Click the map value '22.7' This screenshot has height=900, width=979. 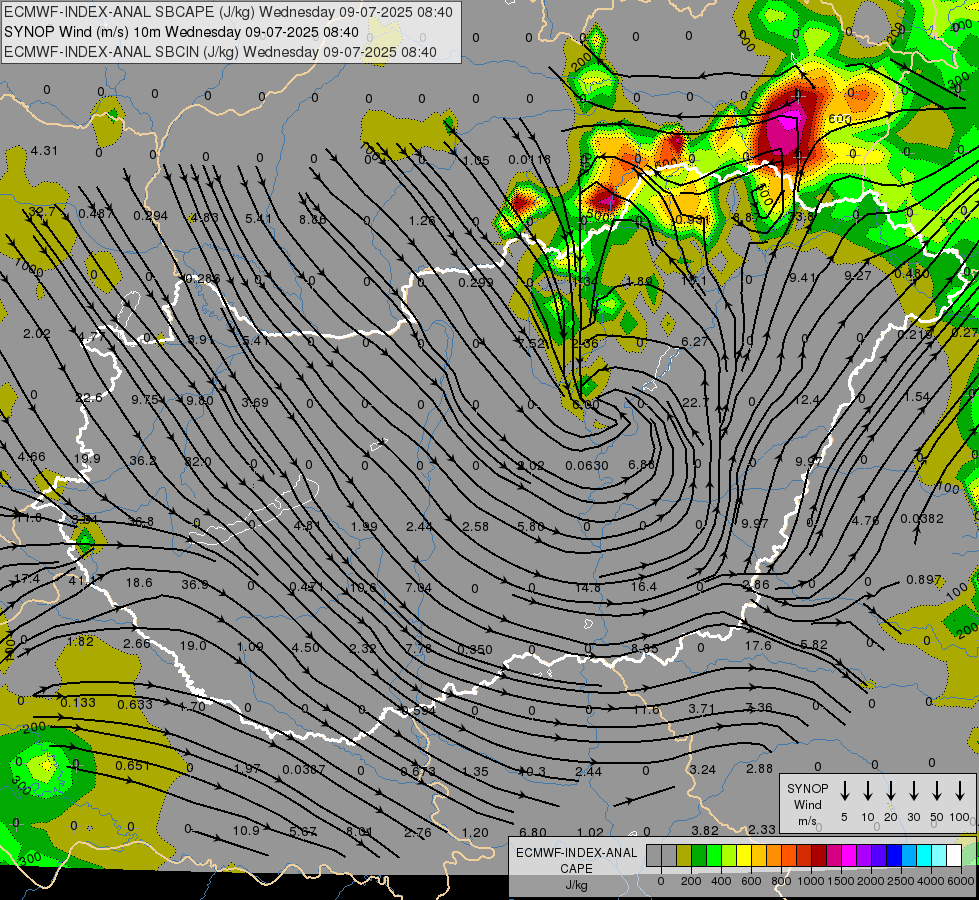pyautogui.click(x=696, y=403)
